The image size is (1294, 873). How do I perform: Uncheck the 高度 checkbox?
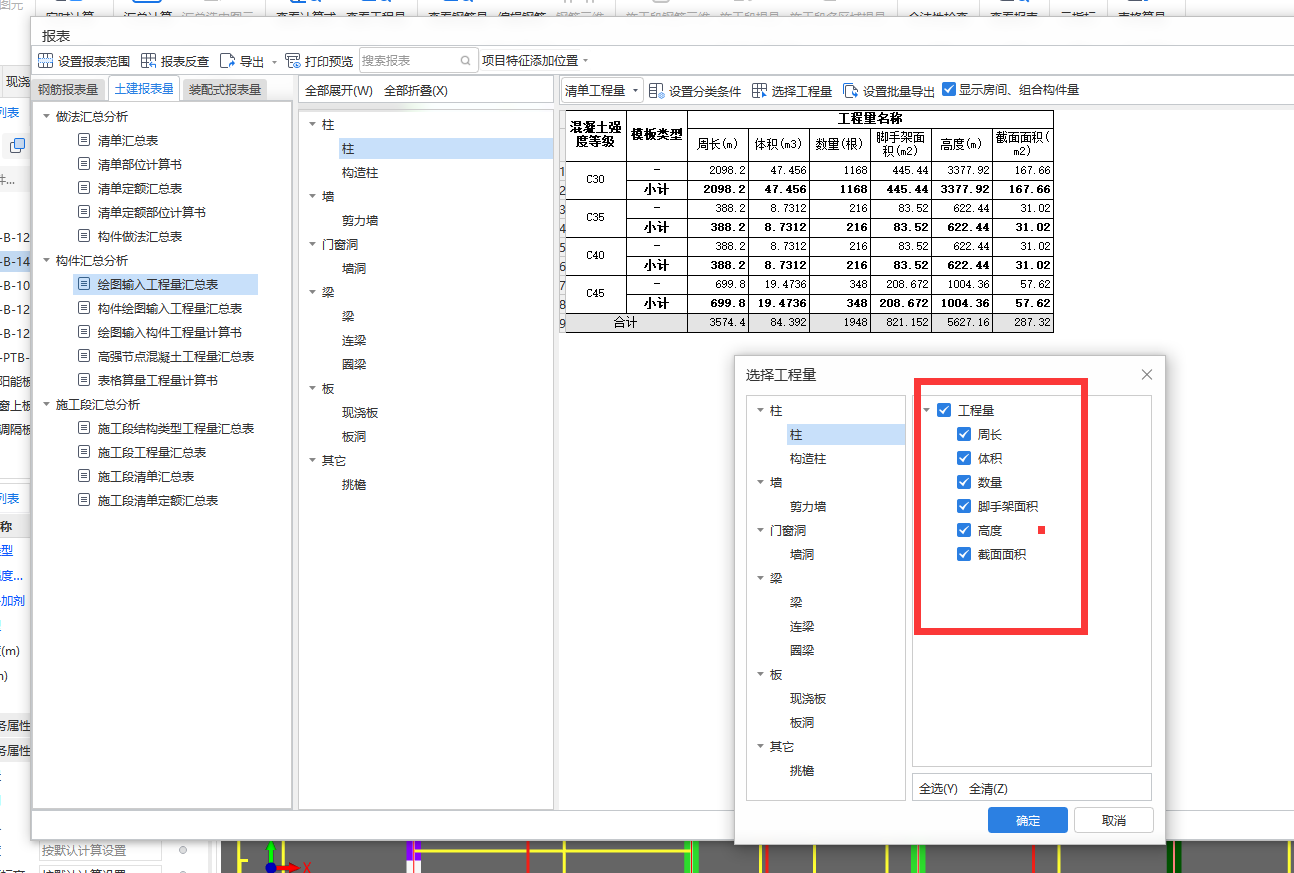[x=964, y=530]
